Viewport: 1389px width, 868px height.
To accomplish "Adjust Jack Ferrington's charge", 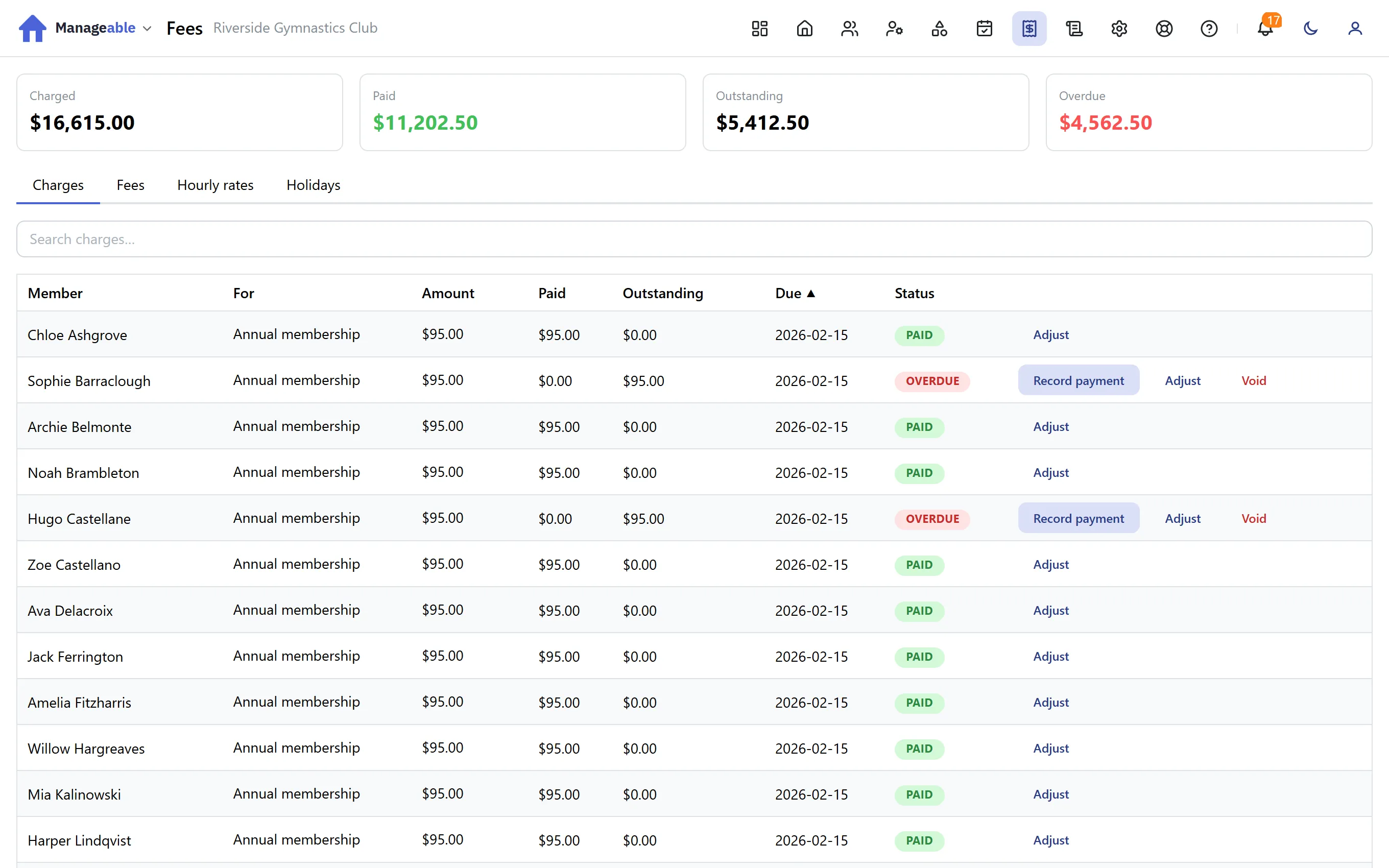I will click(x=1051, y=656).
